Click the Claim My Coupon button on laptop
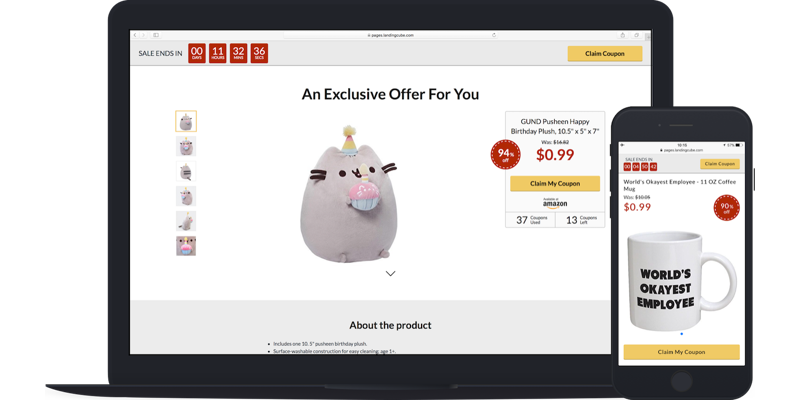The height and width of the screenshot is (400, 800). [555, 184]
